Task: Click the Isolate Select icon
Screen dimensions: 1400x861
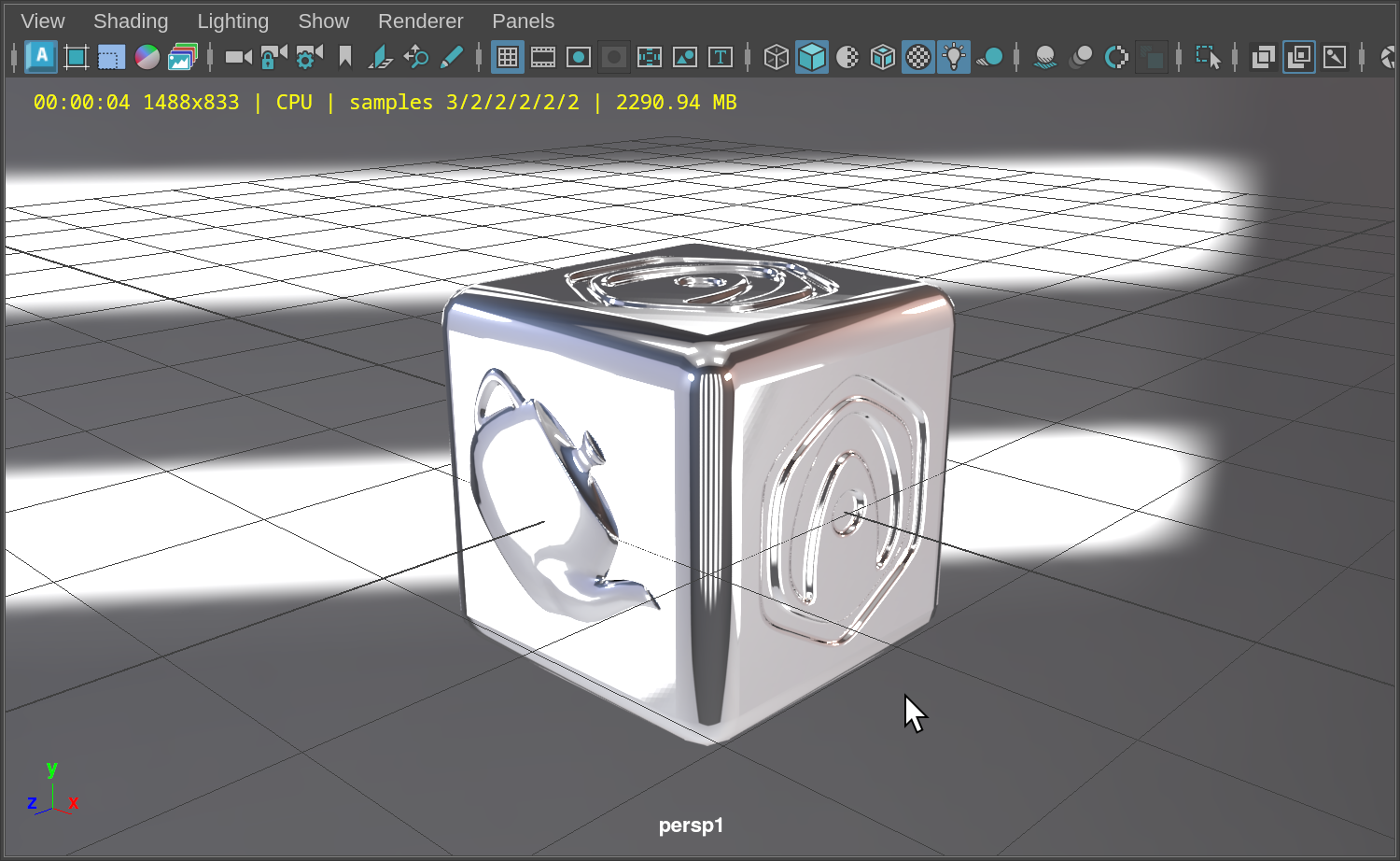Action: [1208, 57]
